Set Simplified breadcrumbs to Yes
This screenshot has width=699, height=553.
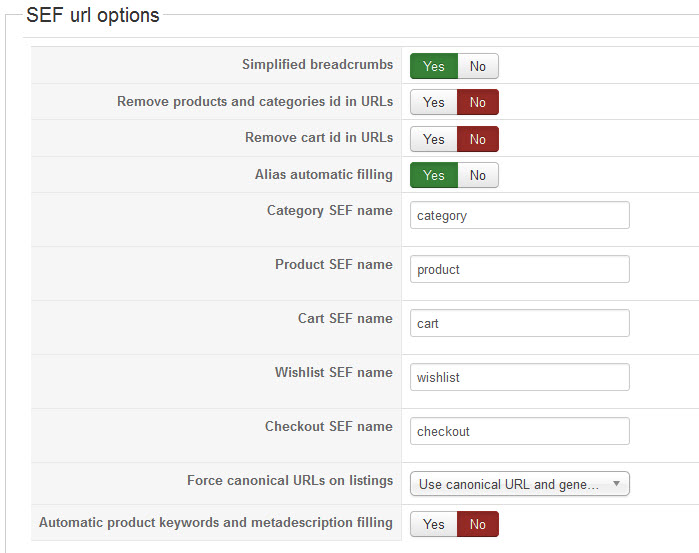[434, 66]
